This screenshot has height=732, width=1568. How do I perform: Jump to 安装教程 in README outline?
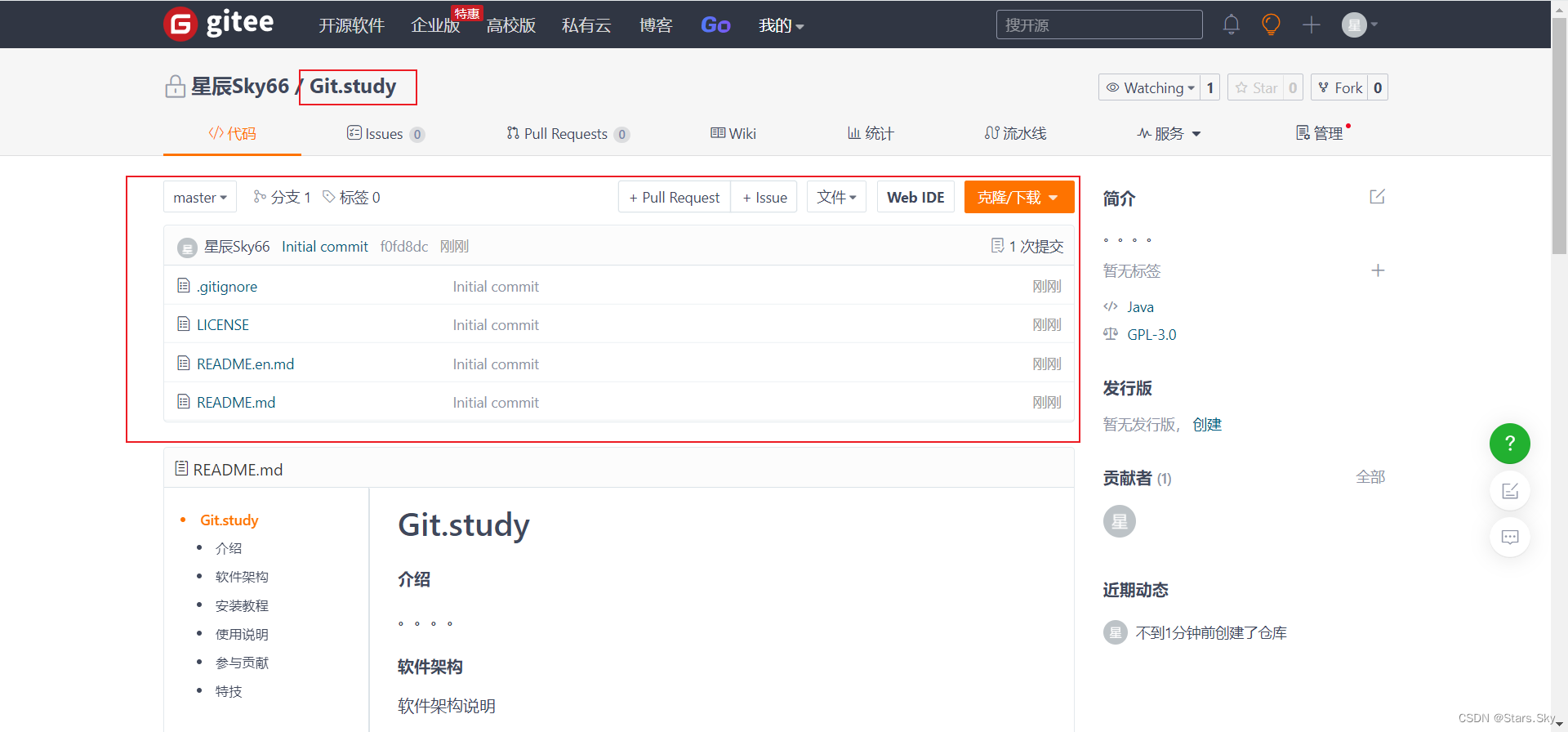click(242, 605)
